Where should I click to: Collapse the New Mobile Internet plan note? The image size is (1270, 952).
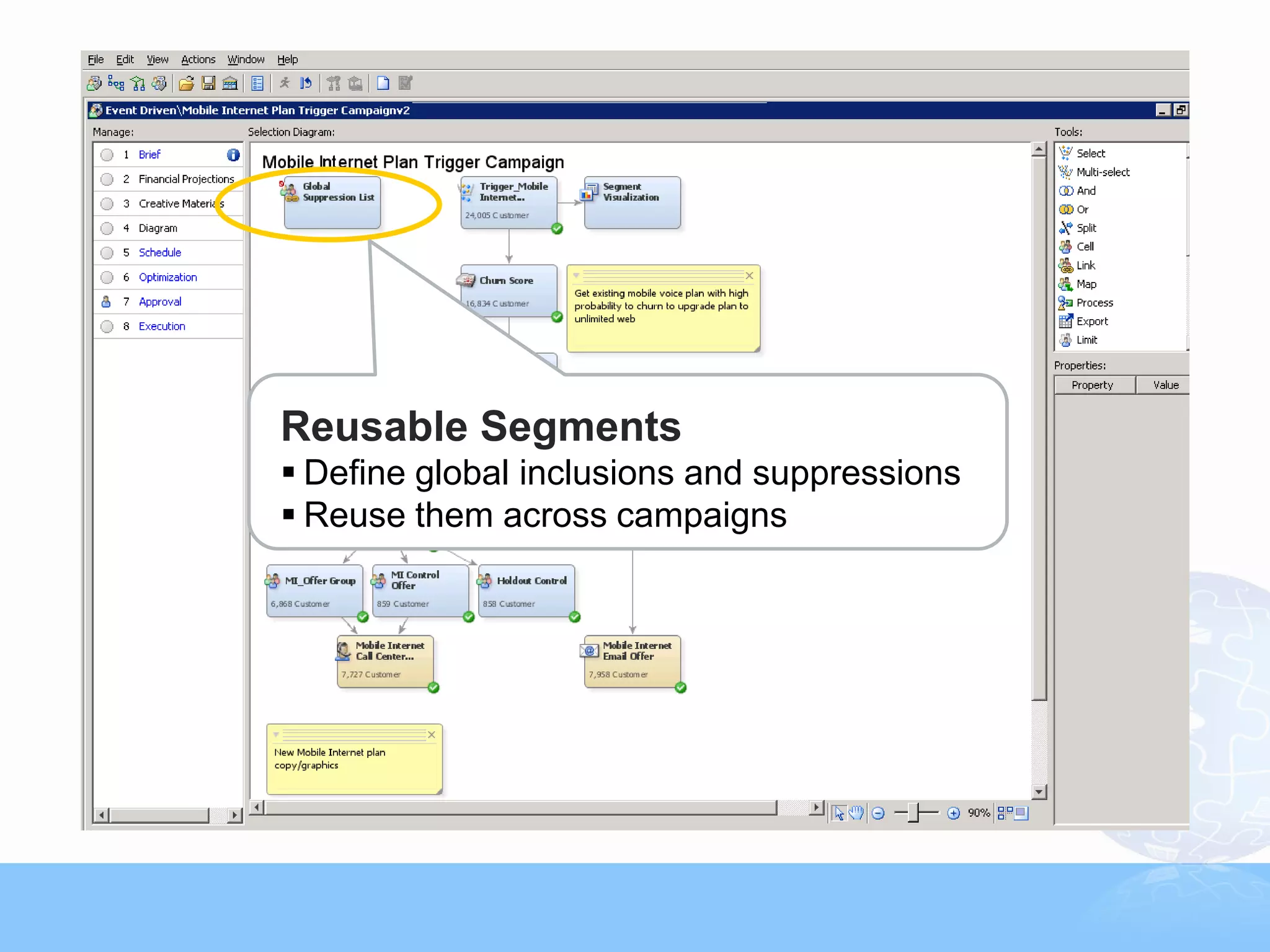coord(276,735)
